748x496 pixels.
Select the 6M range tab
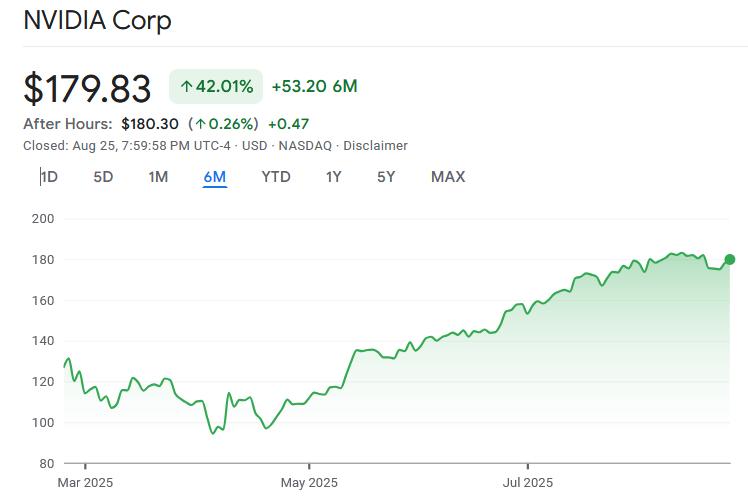pyautogui.click(x=214, y=177)
